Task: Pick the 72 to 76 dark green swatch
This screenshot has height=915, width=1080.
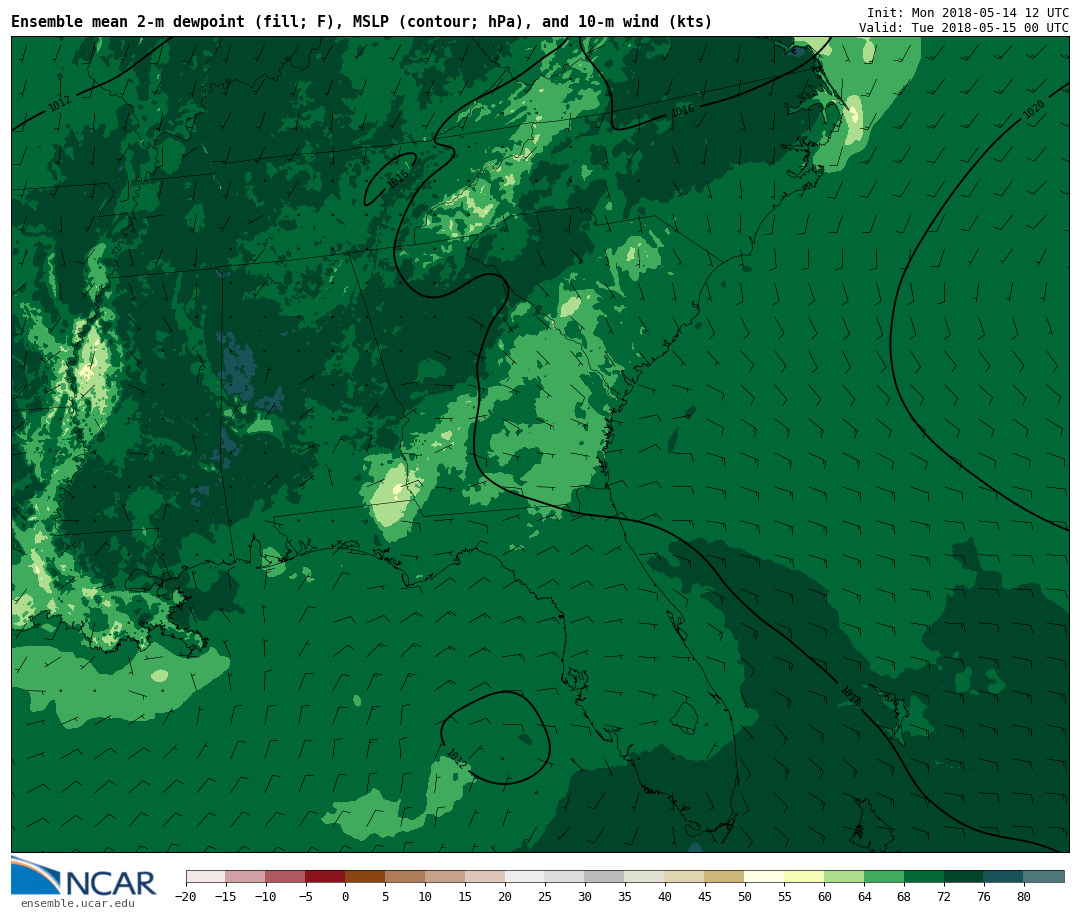Action: point(965,877)
